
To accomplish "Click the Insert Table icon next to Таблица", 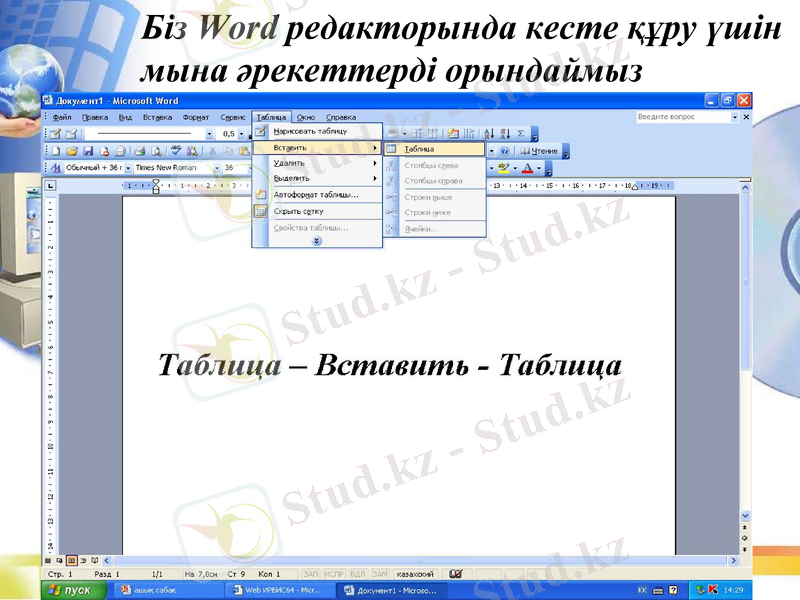I will tap(390, 147).
